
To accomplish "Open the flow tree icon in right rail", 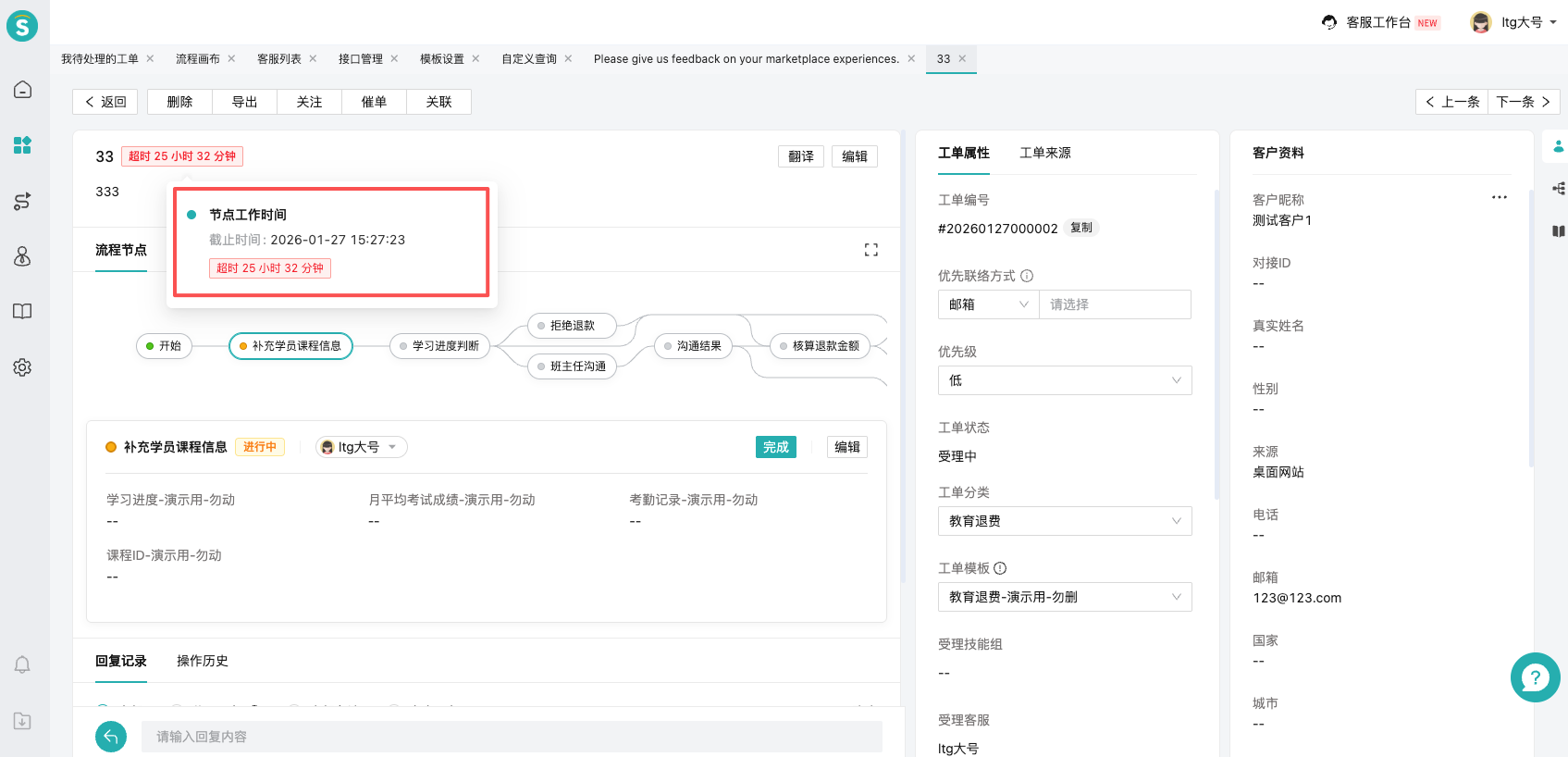I will [1559, 189].
